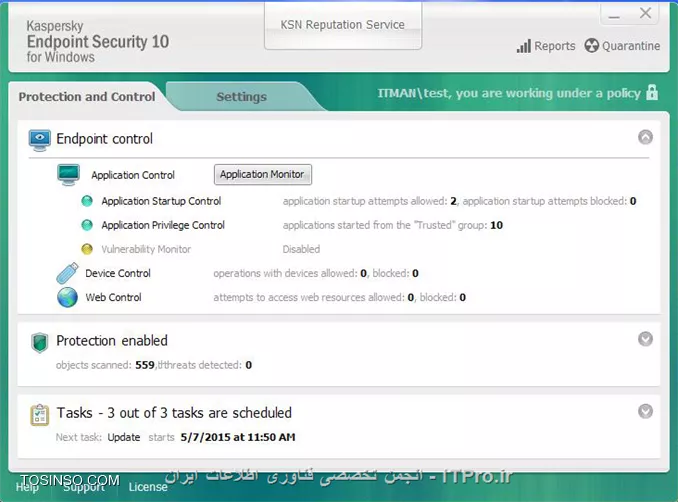Click the green Protection shield icon
Screen dimensions: 678x502
[40, 343]
